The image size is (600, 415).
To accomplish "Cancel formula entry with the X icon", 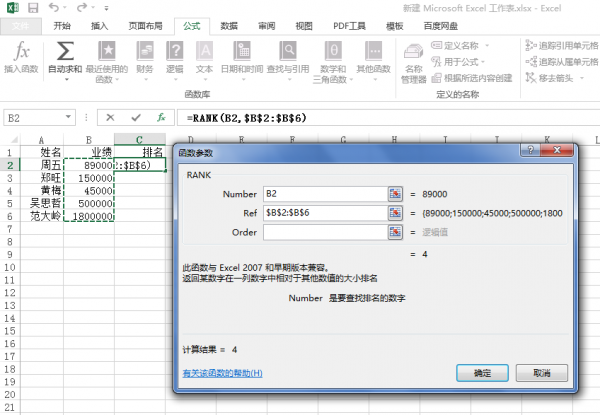I will coord(110,117).
